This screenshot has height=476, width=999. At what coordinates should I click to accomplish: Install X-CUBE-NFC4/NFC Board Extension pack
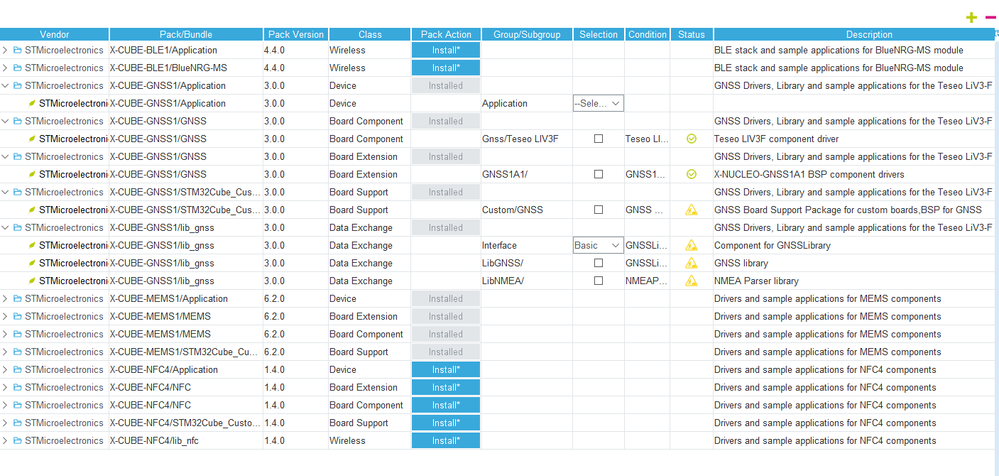tap(446, 387)
